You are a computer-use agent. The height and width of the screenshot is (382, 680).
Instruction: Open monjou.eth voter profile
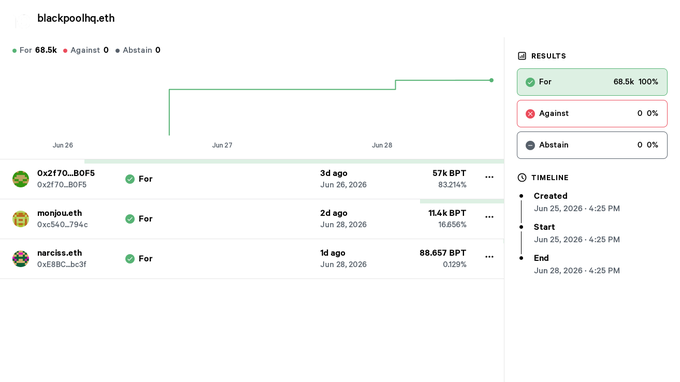(x=59, y=213)
